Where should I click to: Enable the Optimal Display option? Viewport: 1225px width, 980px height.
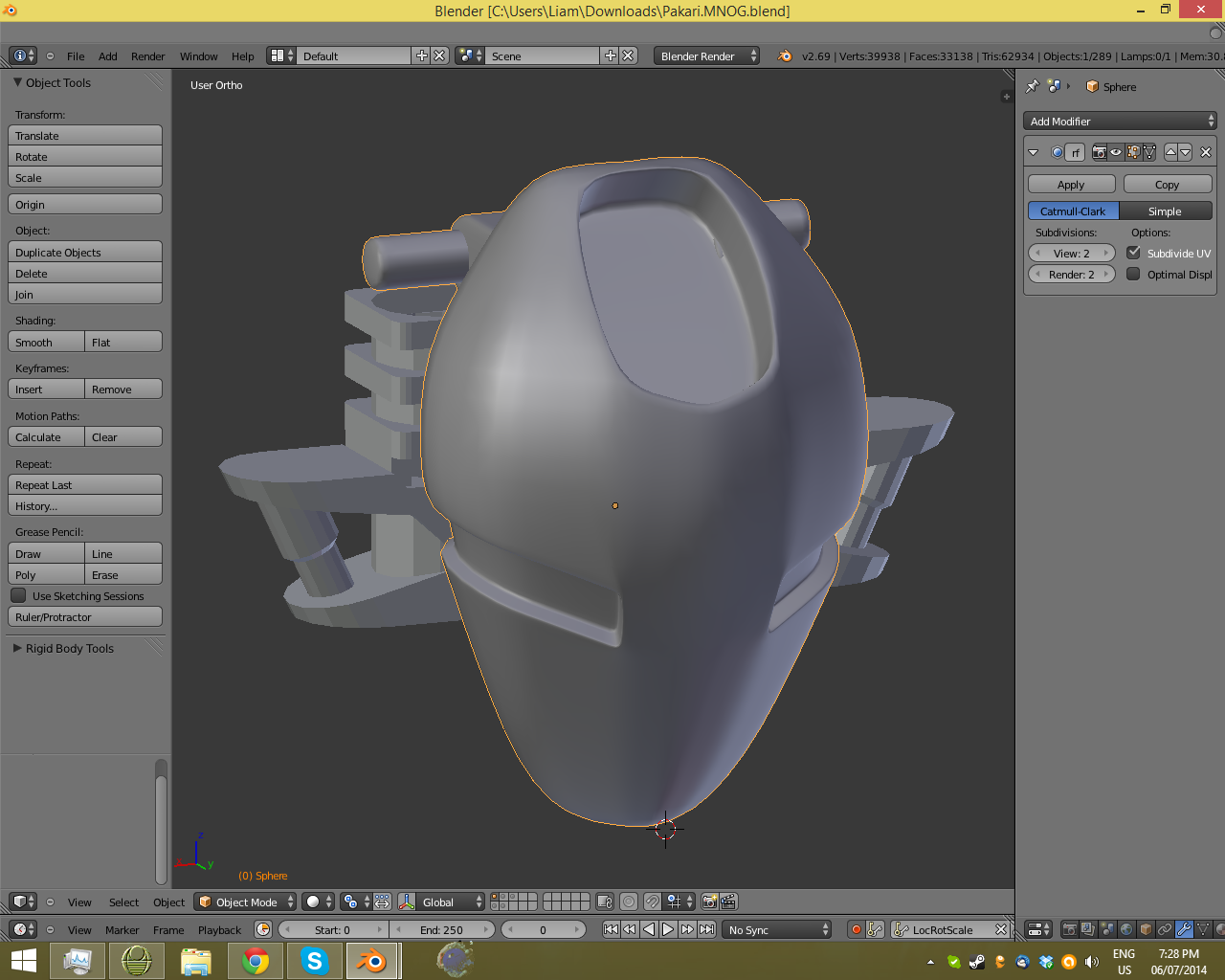(1135, 275)
